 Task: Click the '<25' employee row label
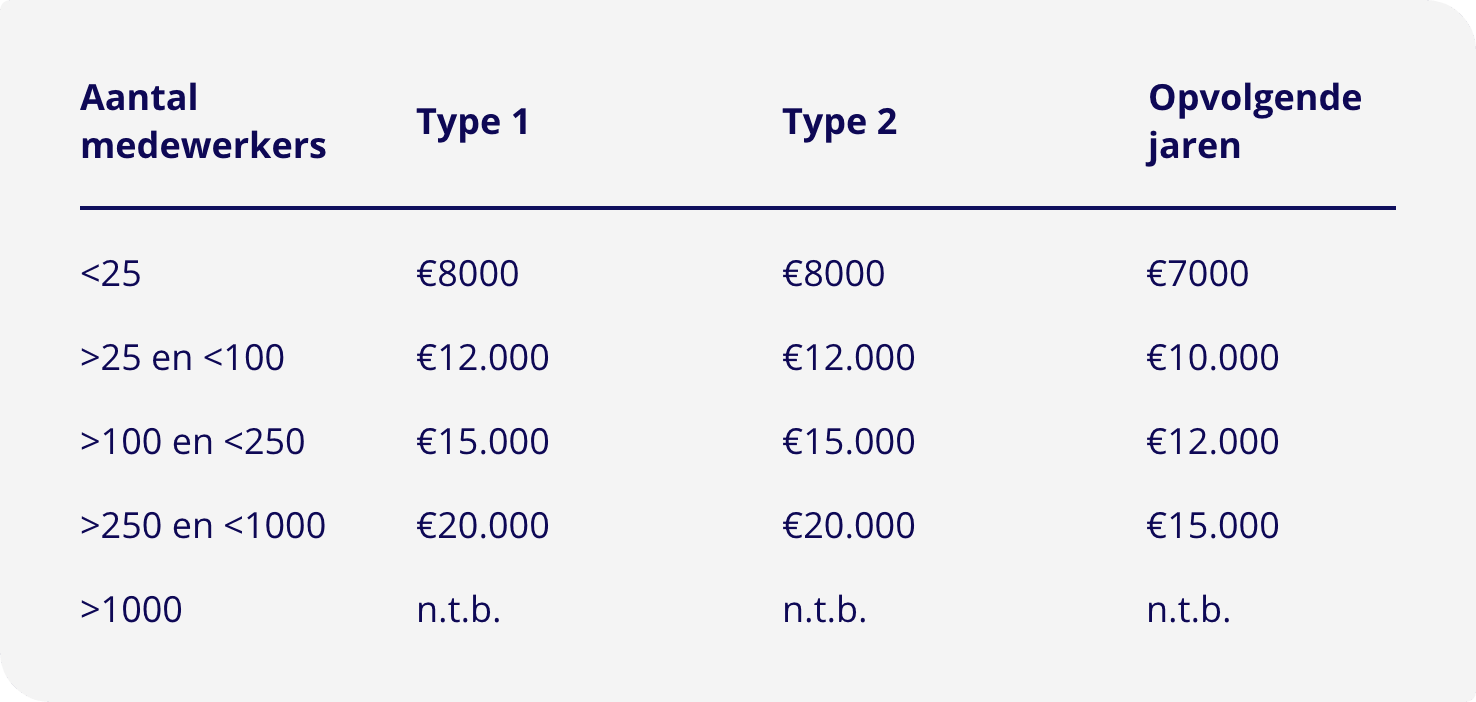pos(111,274)
